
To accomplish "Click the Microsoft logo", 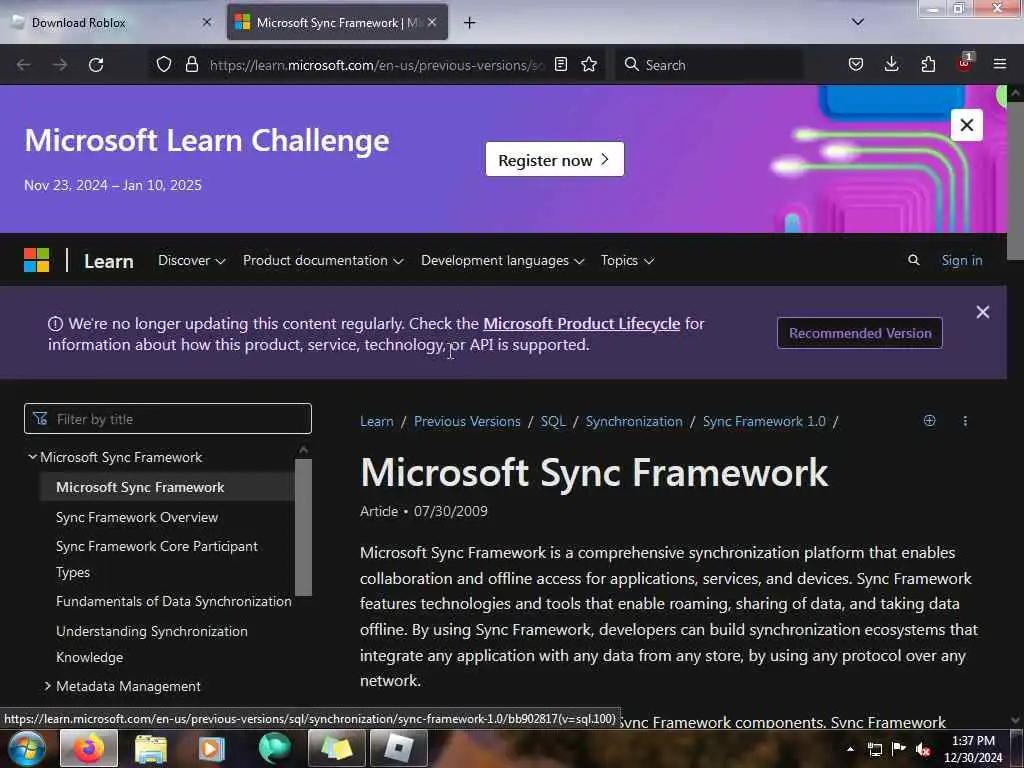I will [37, 260].
